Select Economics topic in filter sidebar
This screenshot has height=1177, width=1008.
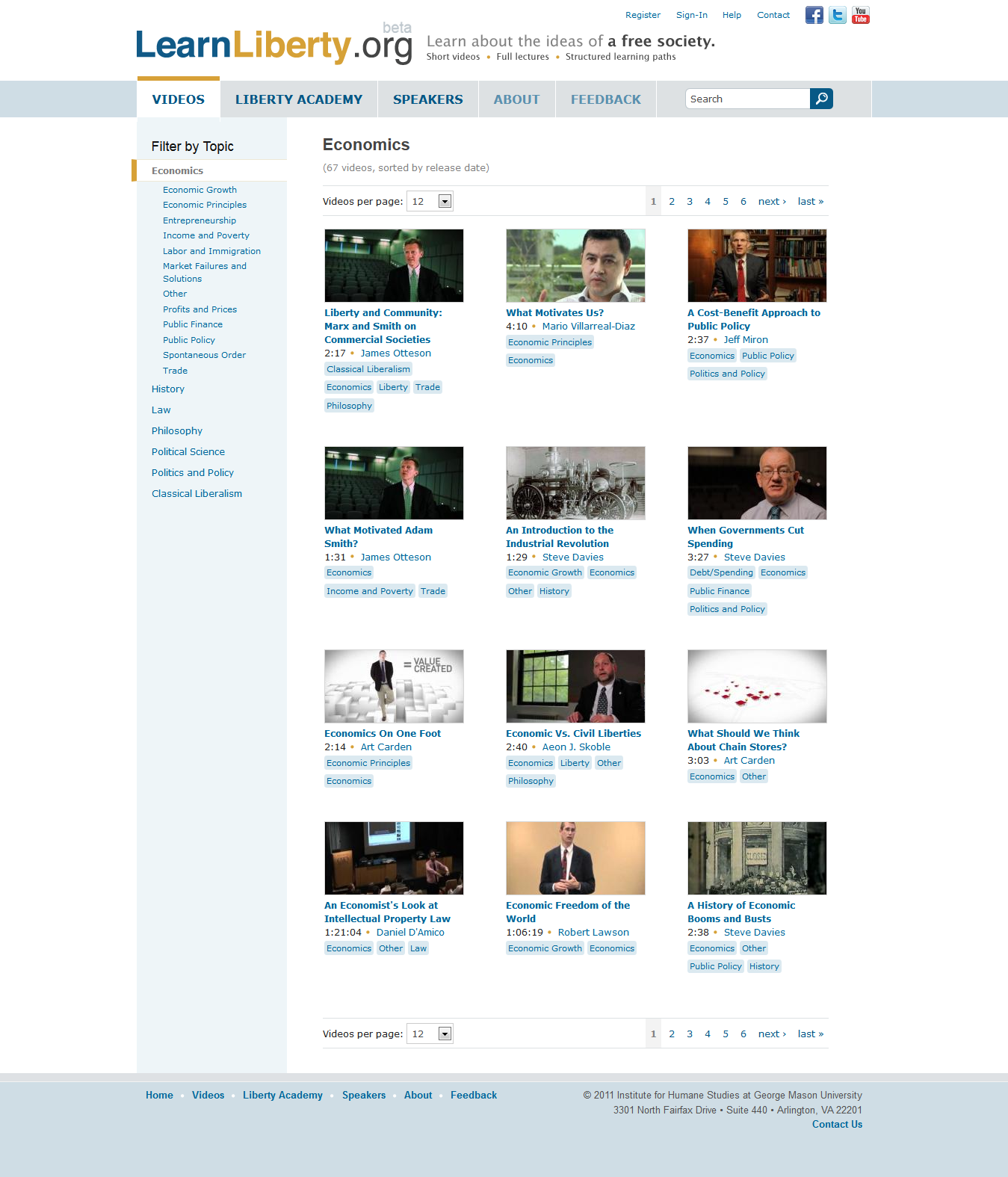click(x=210, y=170)
